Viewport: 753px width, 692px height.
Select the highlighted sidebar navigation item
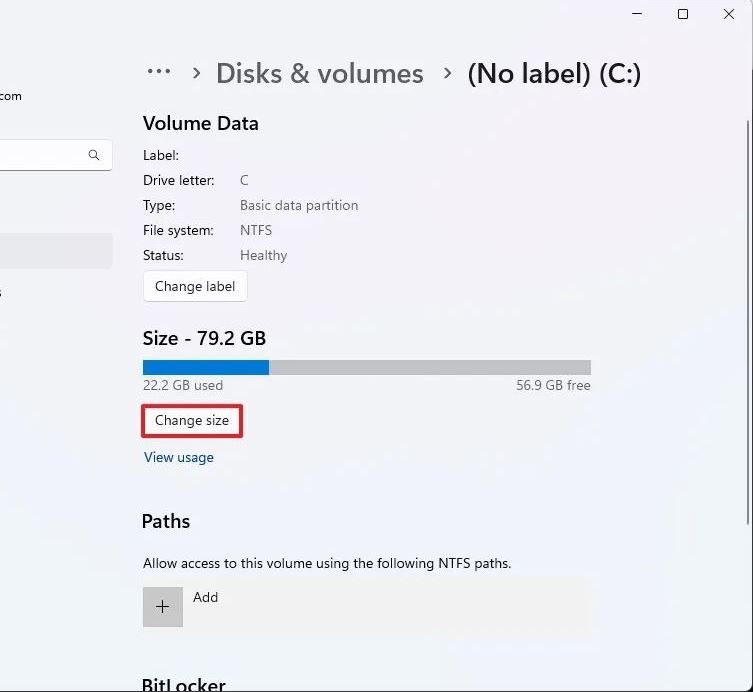[55, 251]
